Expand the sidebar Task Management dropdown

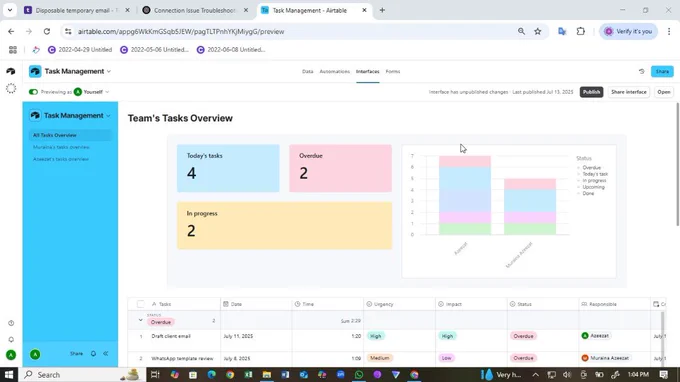108,116
